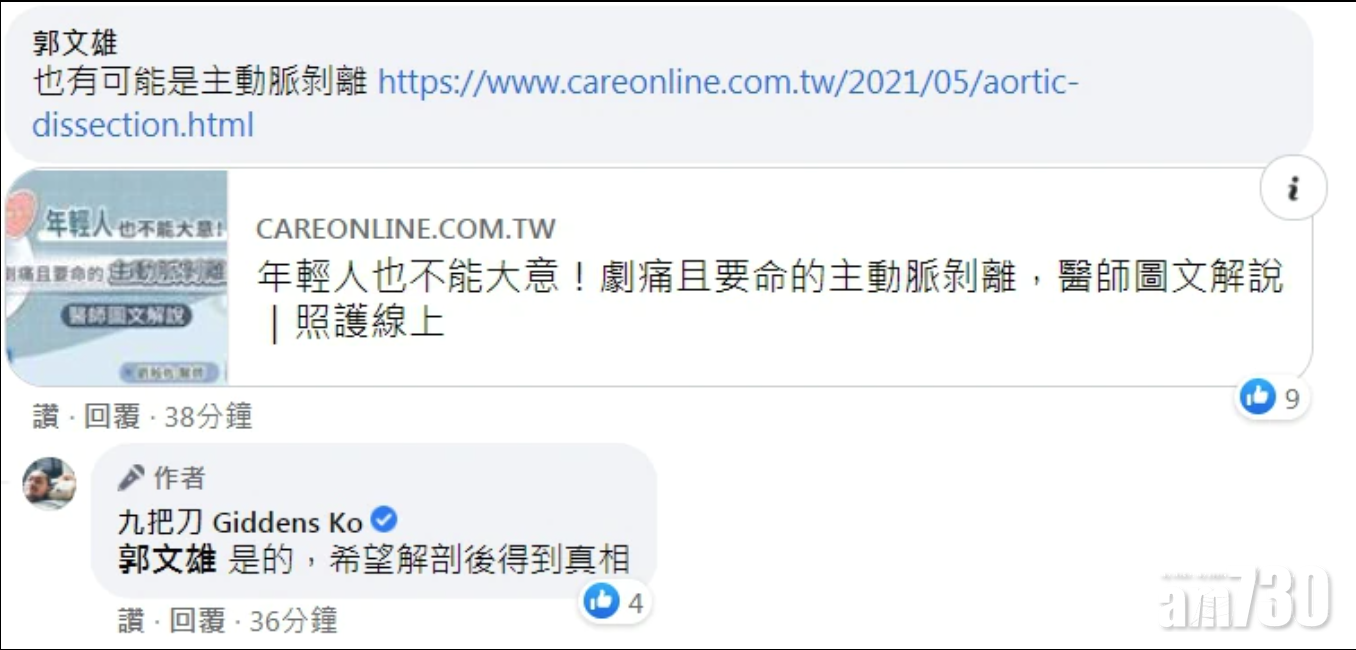Open the like reaction icon showing 4
1356x650 pixels.
pyautogui.click(x=601, y=601)
